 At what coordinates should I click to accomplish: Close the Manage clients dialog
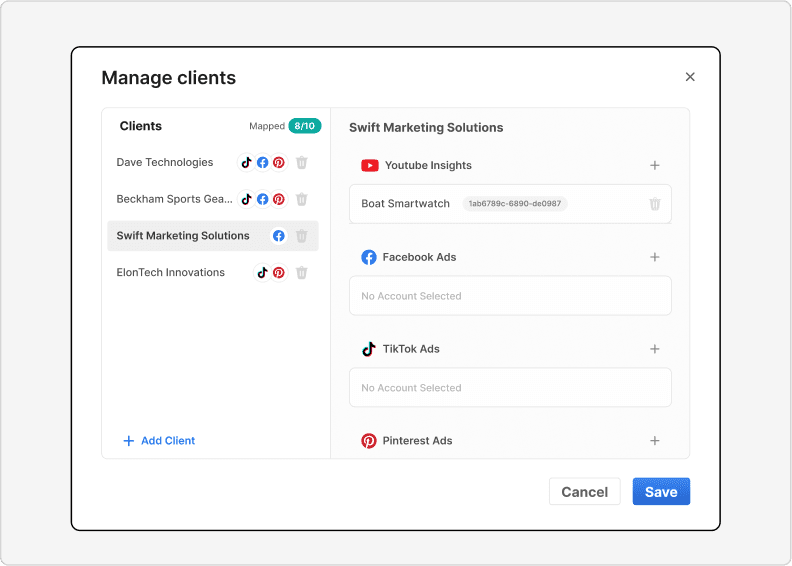690,77
